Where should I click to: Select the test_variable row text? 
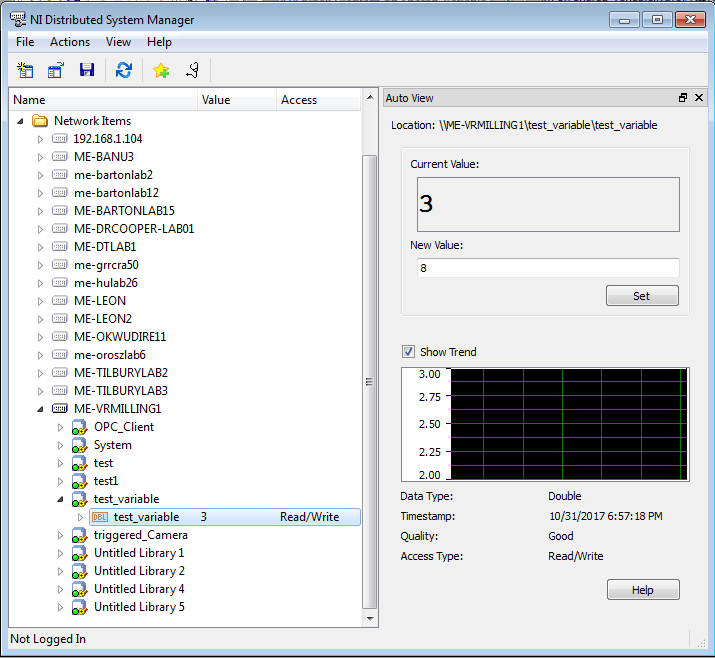click(x=146, y=517)
